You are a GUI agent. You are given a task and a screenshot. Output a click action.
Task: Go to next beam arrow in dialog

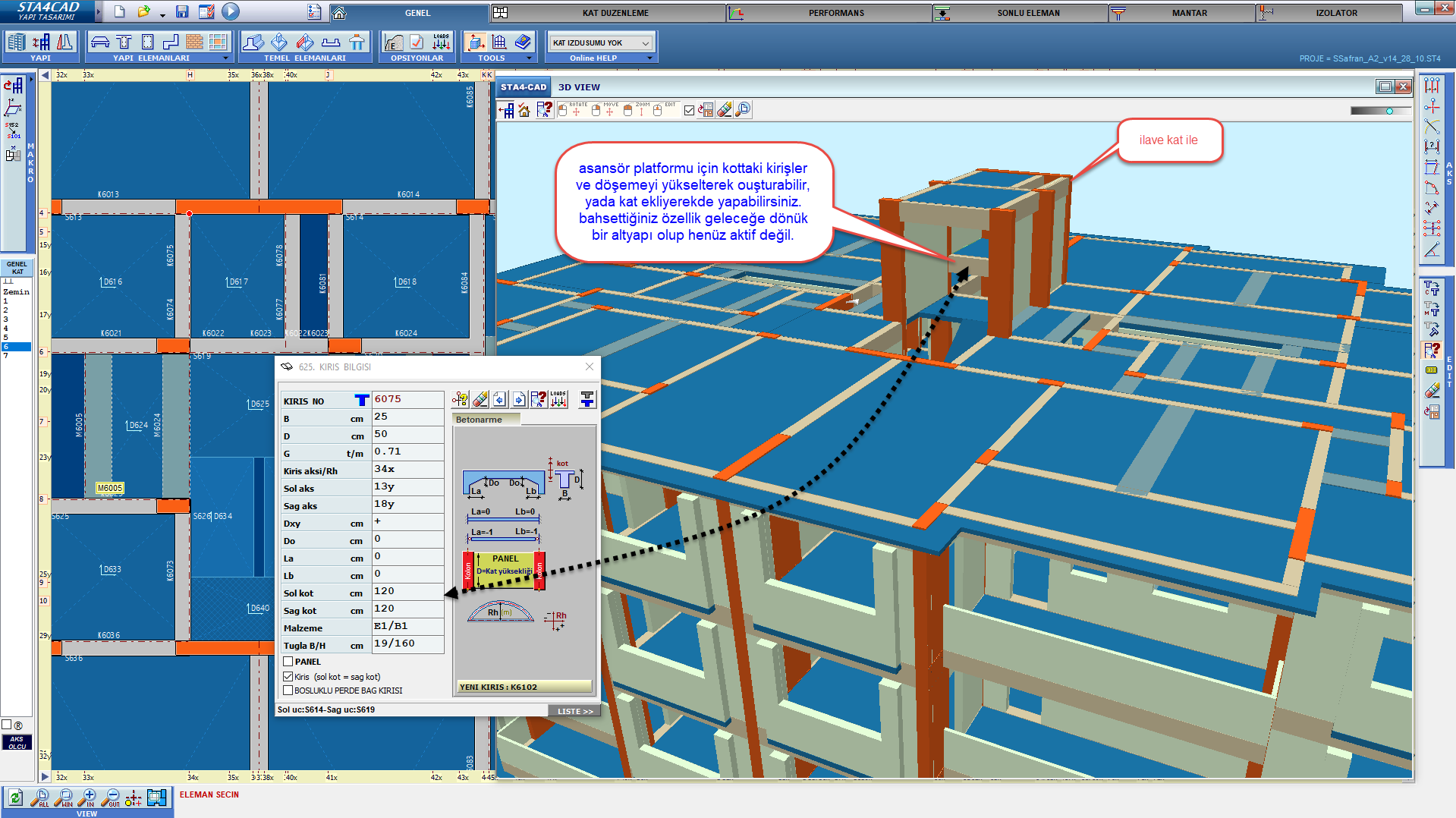(x=519, y=399)
